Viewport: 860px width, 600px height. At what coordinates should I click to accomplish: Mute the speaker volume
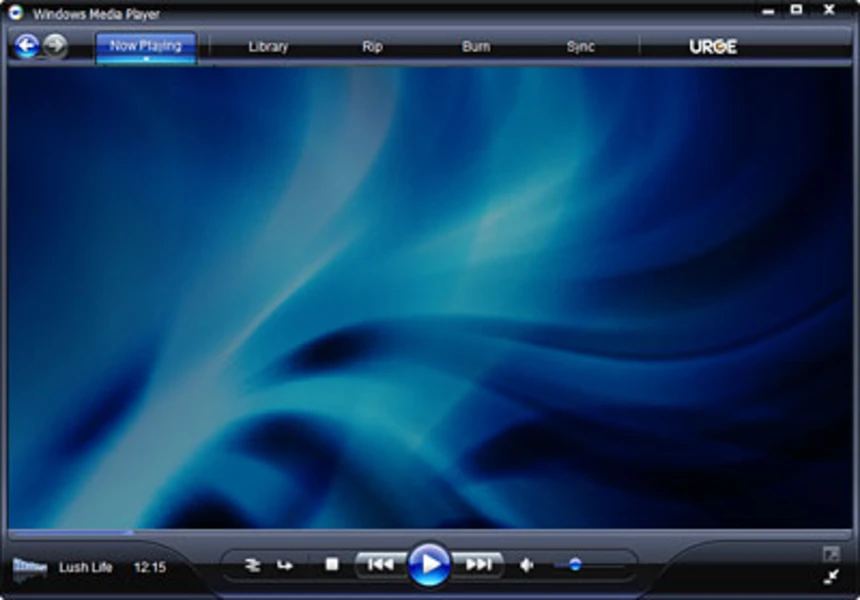click(525, 562)
